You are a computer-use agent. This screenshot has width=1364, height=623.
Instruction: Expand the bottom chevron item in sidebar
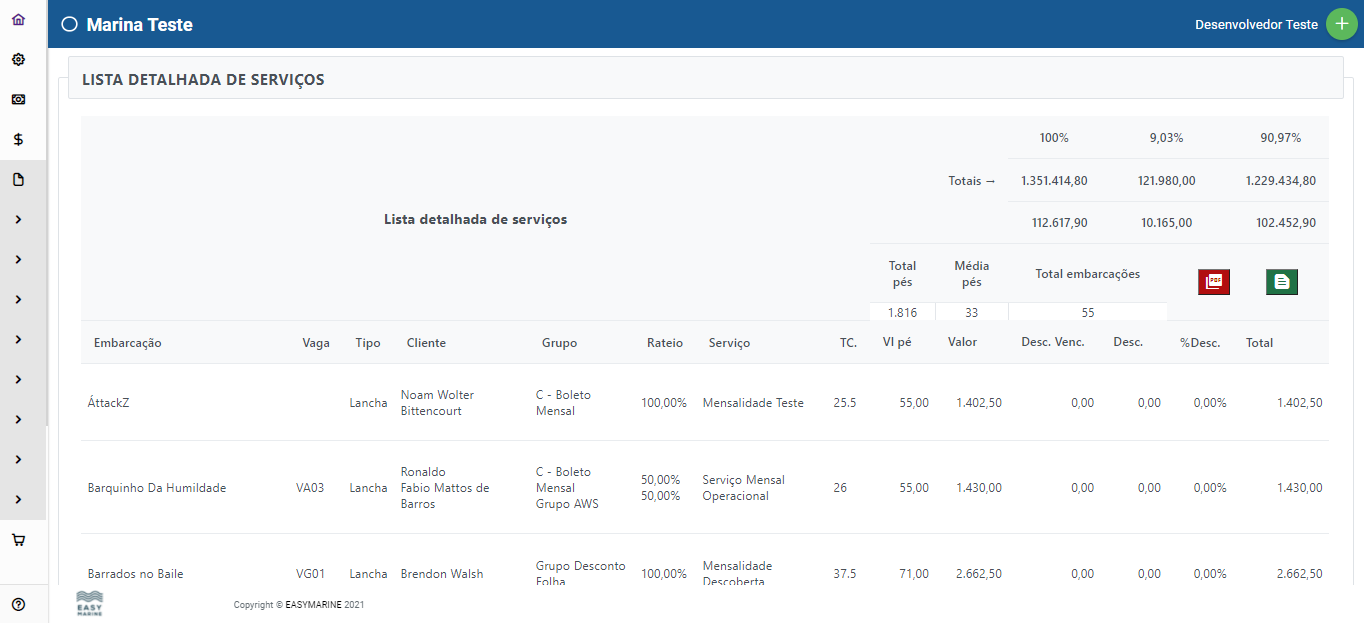click(x=17, y=499)
